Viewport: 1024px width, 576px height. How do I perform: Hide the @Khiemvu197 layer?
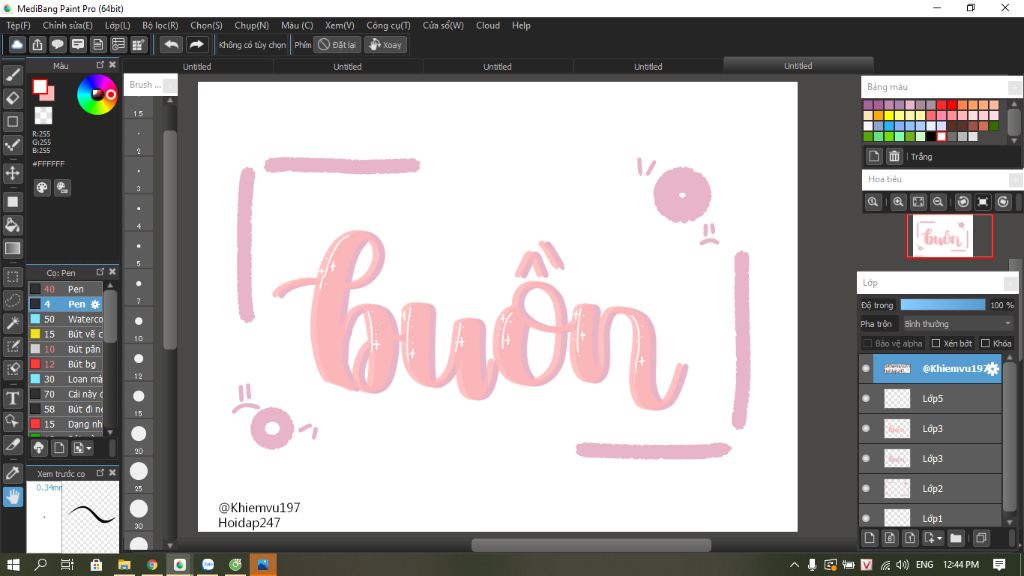pyautogui.click(x=866, y=368)
